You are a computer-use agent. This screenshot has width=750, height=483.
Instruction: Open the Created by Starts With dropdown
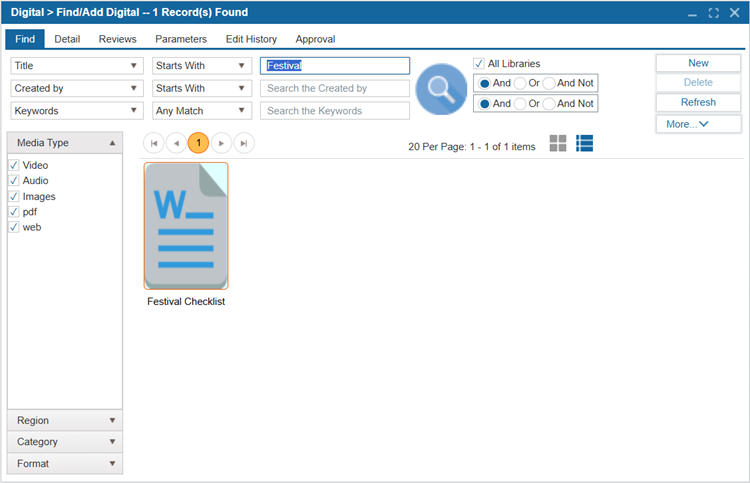pos(202,88)
